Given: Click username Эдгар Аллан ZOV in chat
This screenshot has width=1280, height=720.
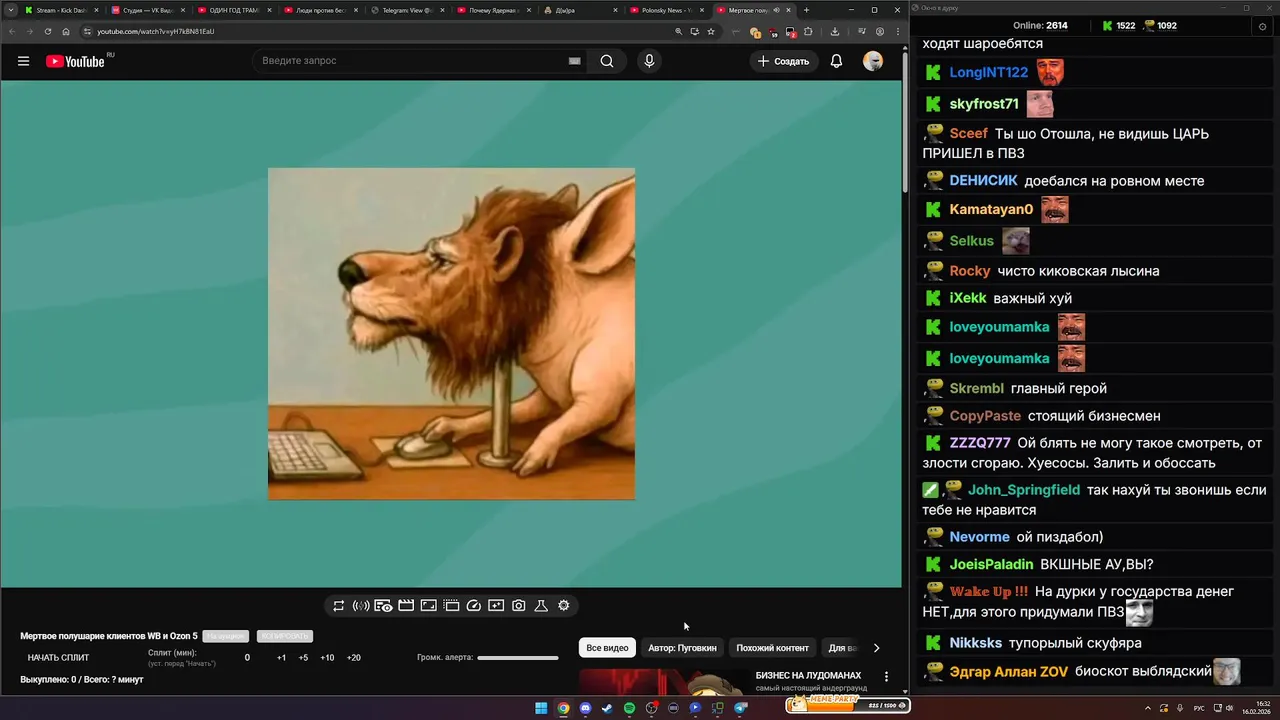Looking at the screenshot, I should pyautogui.click(x=1008, y=672).
